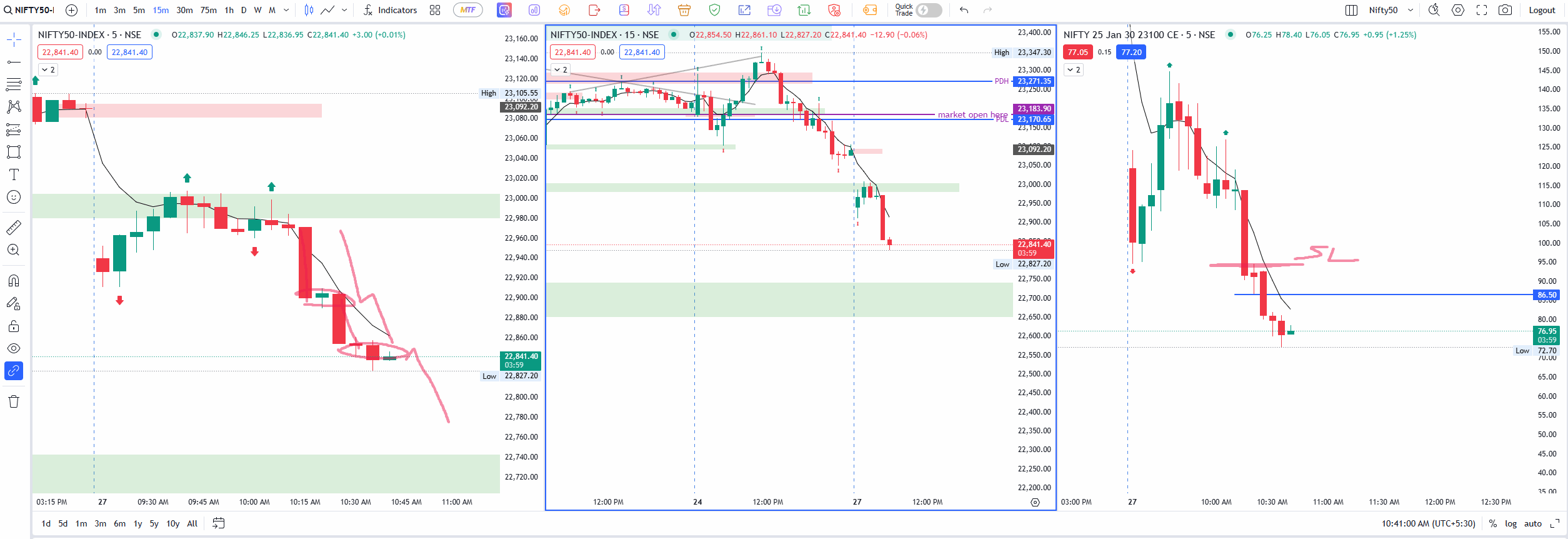This screenshot has height=539, width=1568.
Task: Expand the timeframe dropdown arrow
Action: pos(286,10)
